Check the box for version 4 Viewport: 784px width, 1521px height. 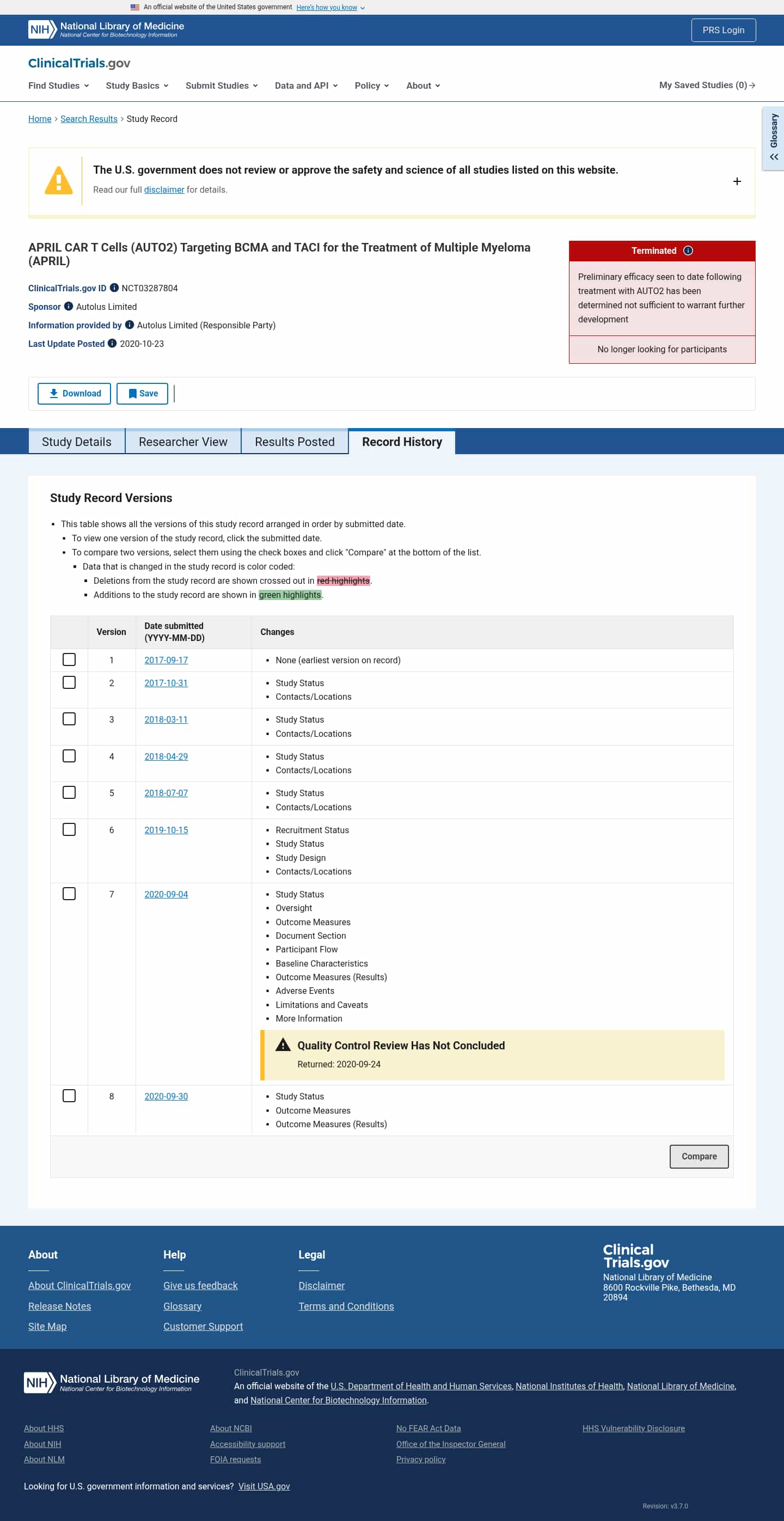click(x=69, y=756)
